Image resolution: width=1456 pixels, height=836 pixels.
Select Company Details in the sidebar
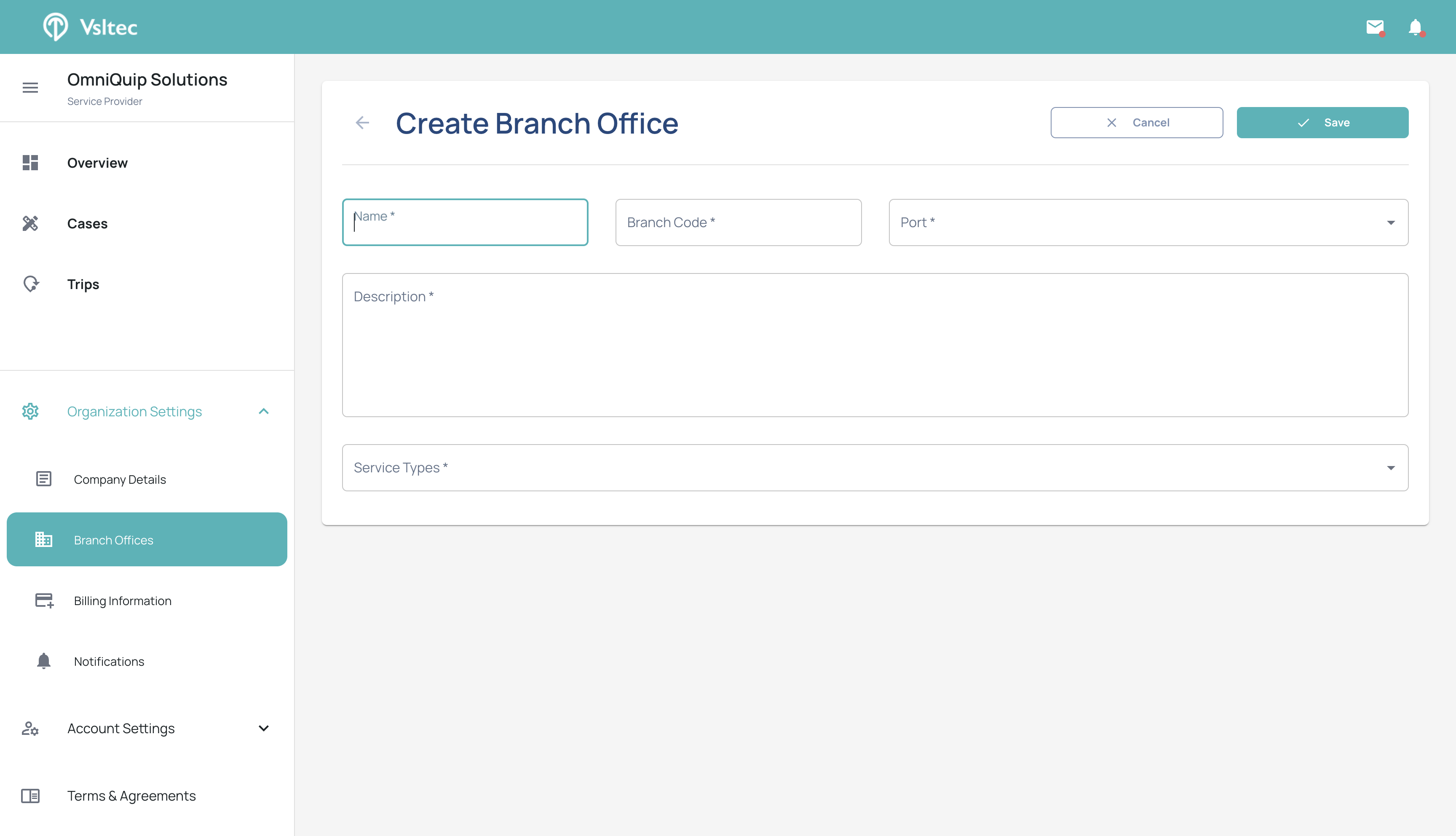click(147, 479)
